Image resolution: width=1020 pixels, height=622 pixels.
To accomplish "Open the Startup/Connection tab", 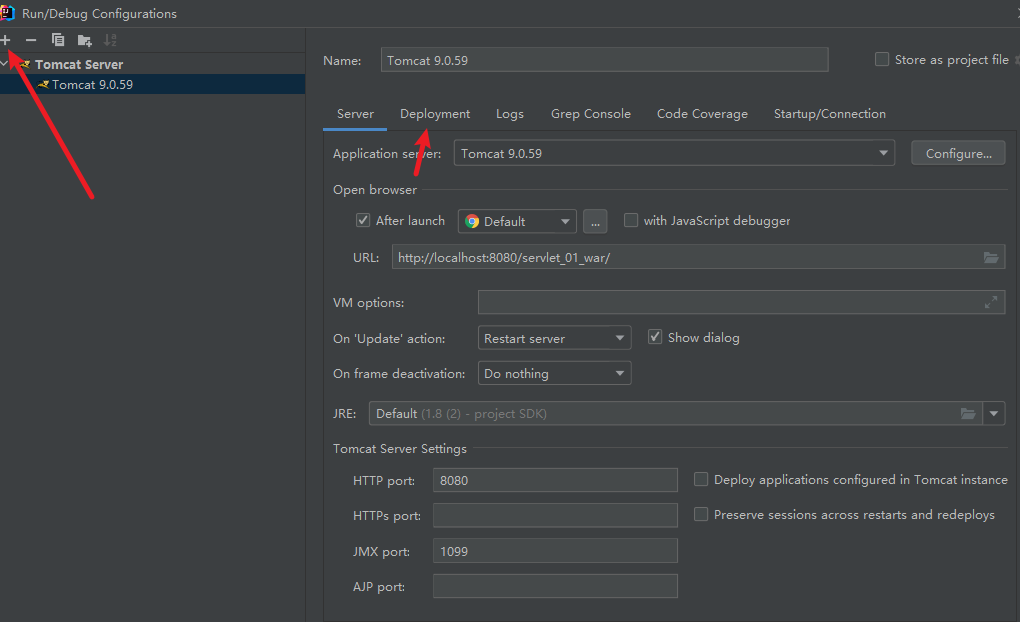I will pos(829,114).
